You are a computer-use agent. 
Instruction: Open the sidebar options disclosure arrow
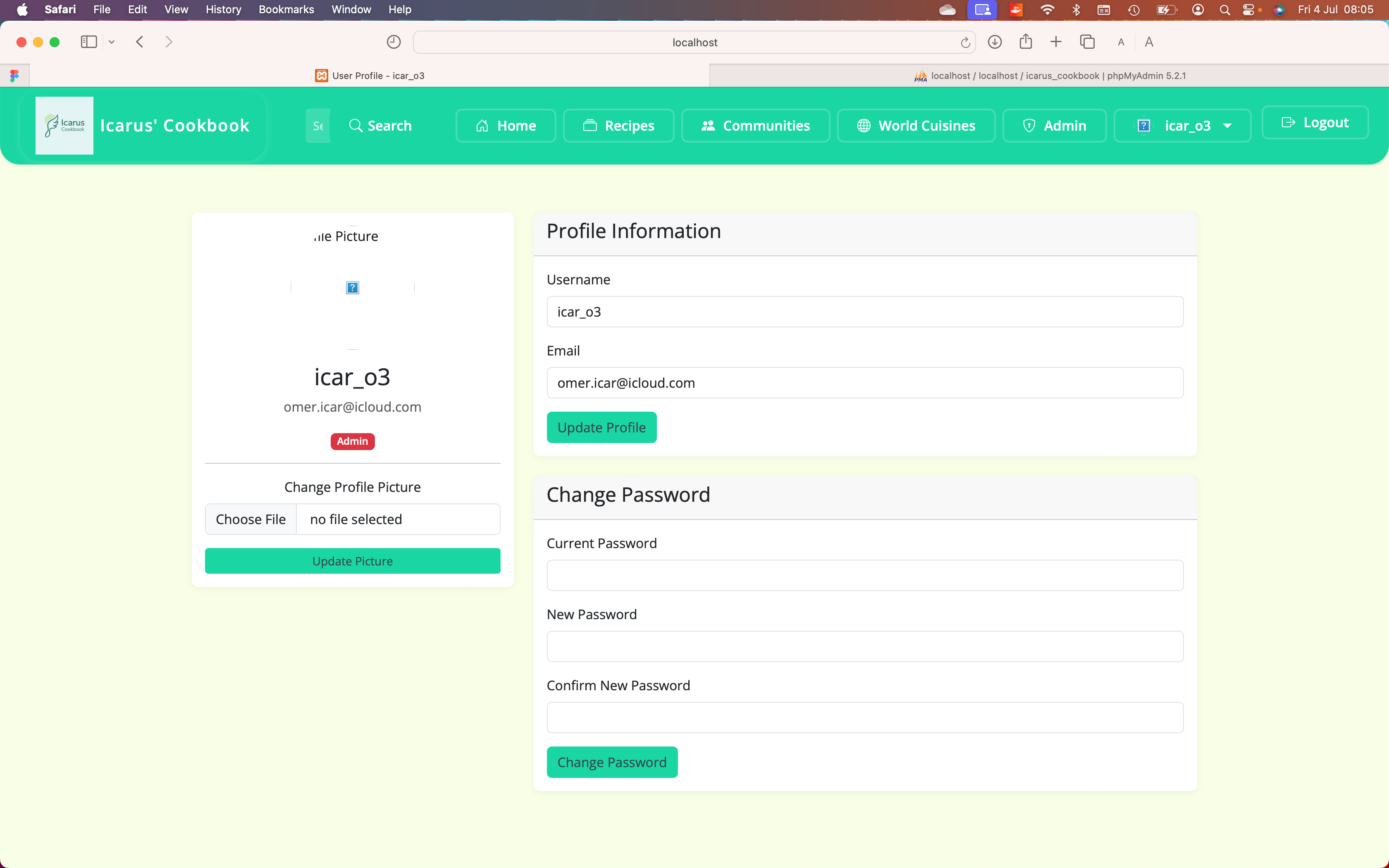pyautogui.click(x=111, y=41)
